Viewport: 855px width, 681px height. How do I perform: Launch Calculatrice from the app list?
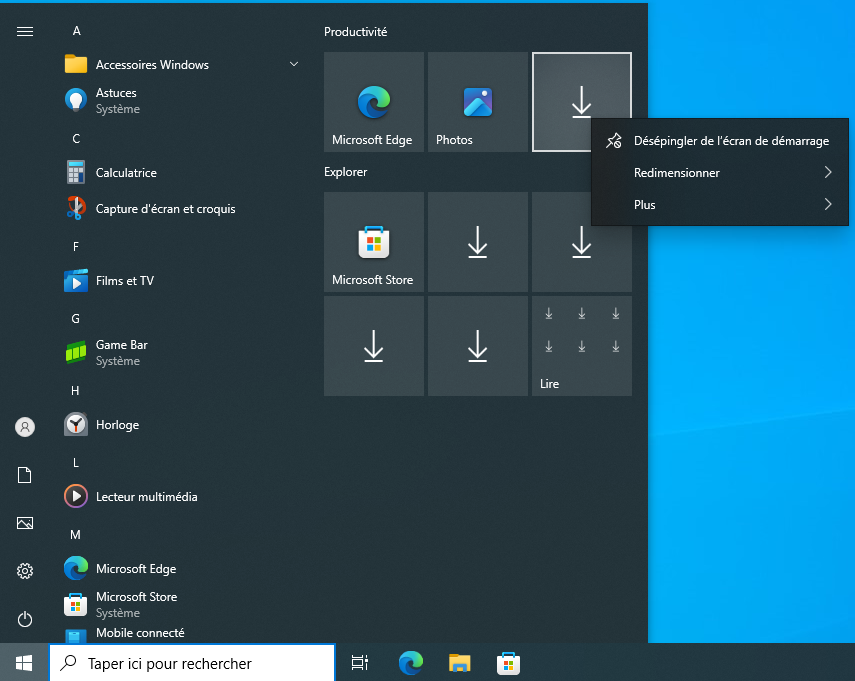(x=181, y=173)
